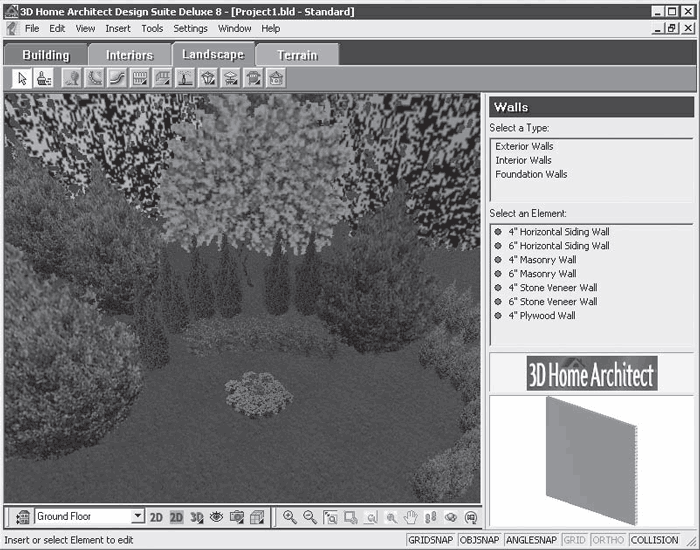Restore the inner Project1.bld document window
700x550 pixels.
[x=672, y=29]
